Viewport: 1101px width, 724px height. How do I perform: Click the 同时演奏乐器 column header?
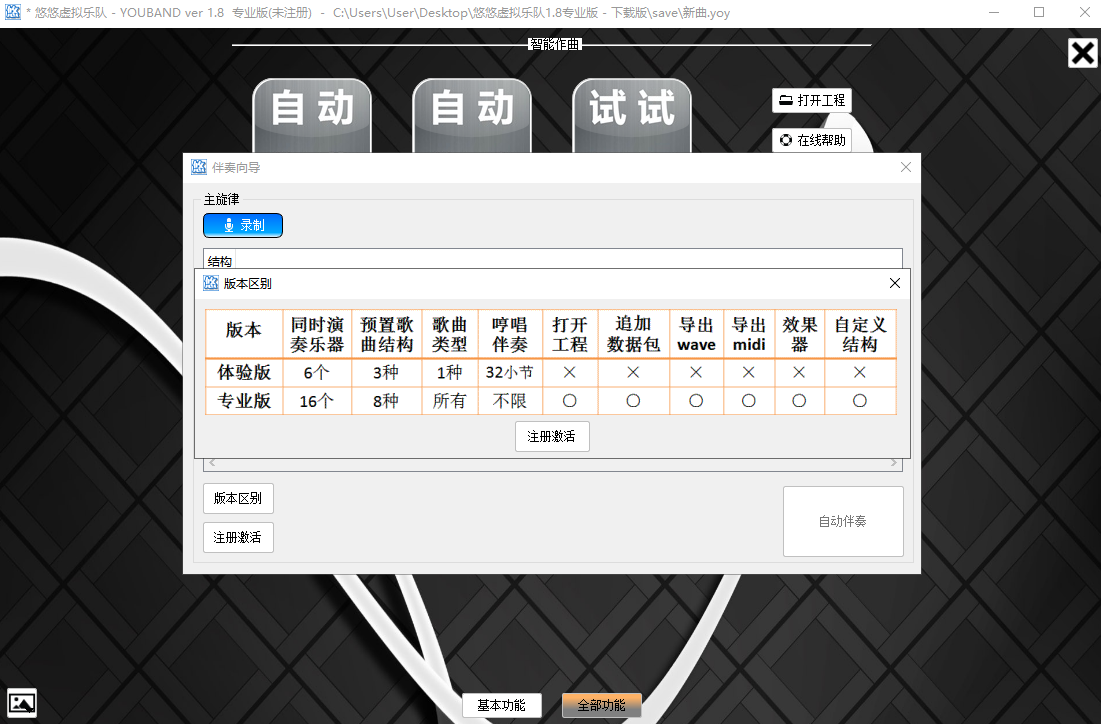317,334
